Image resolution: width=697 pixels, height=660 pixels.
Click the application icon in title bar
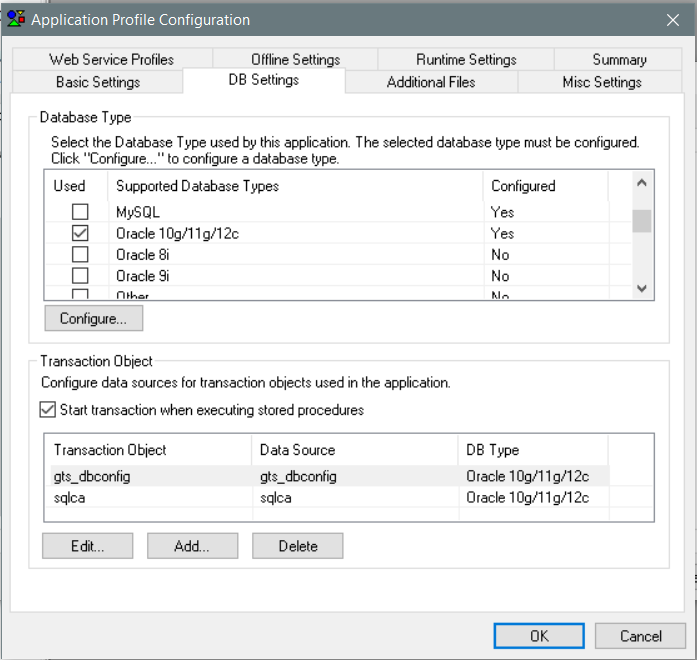point(16,19)
